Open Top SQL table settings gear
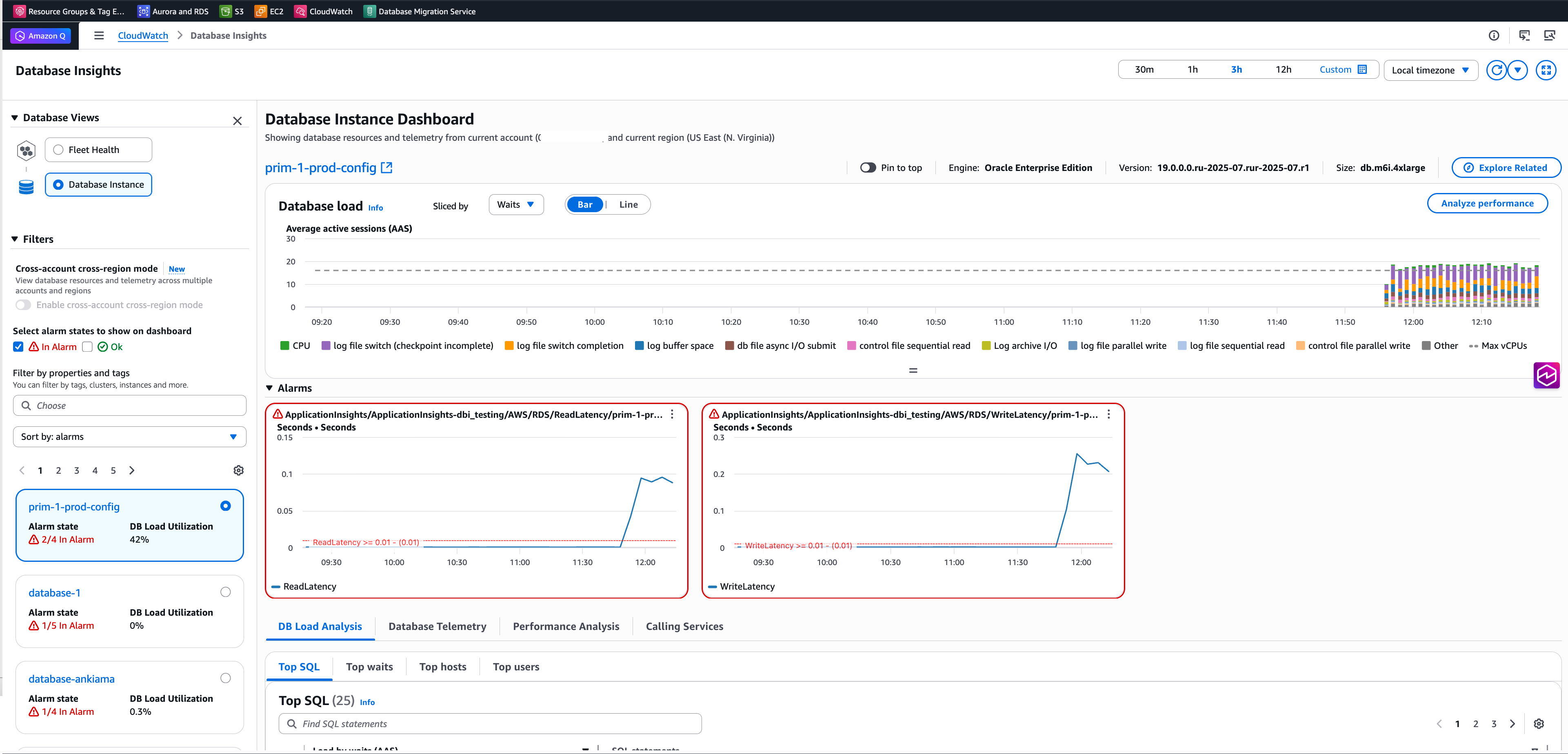This screenshot has height=754, width=1568. [x=1539, y=723]
